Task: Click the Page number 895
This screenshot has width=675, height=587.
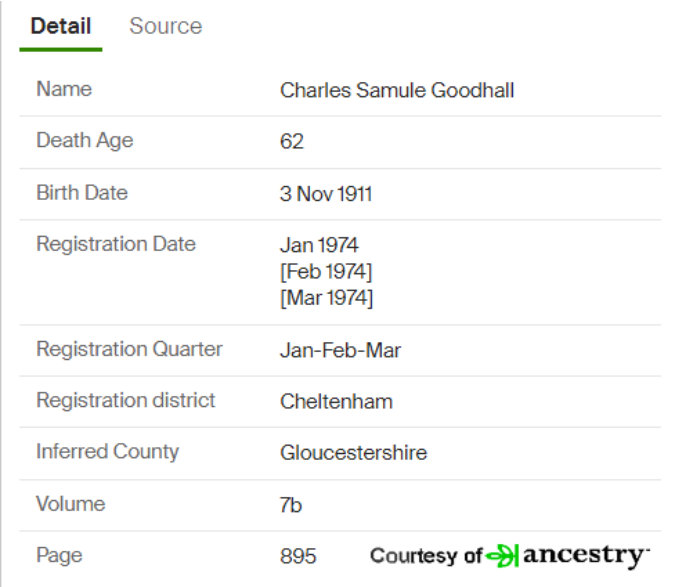Action: 298,556
